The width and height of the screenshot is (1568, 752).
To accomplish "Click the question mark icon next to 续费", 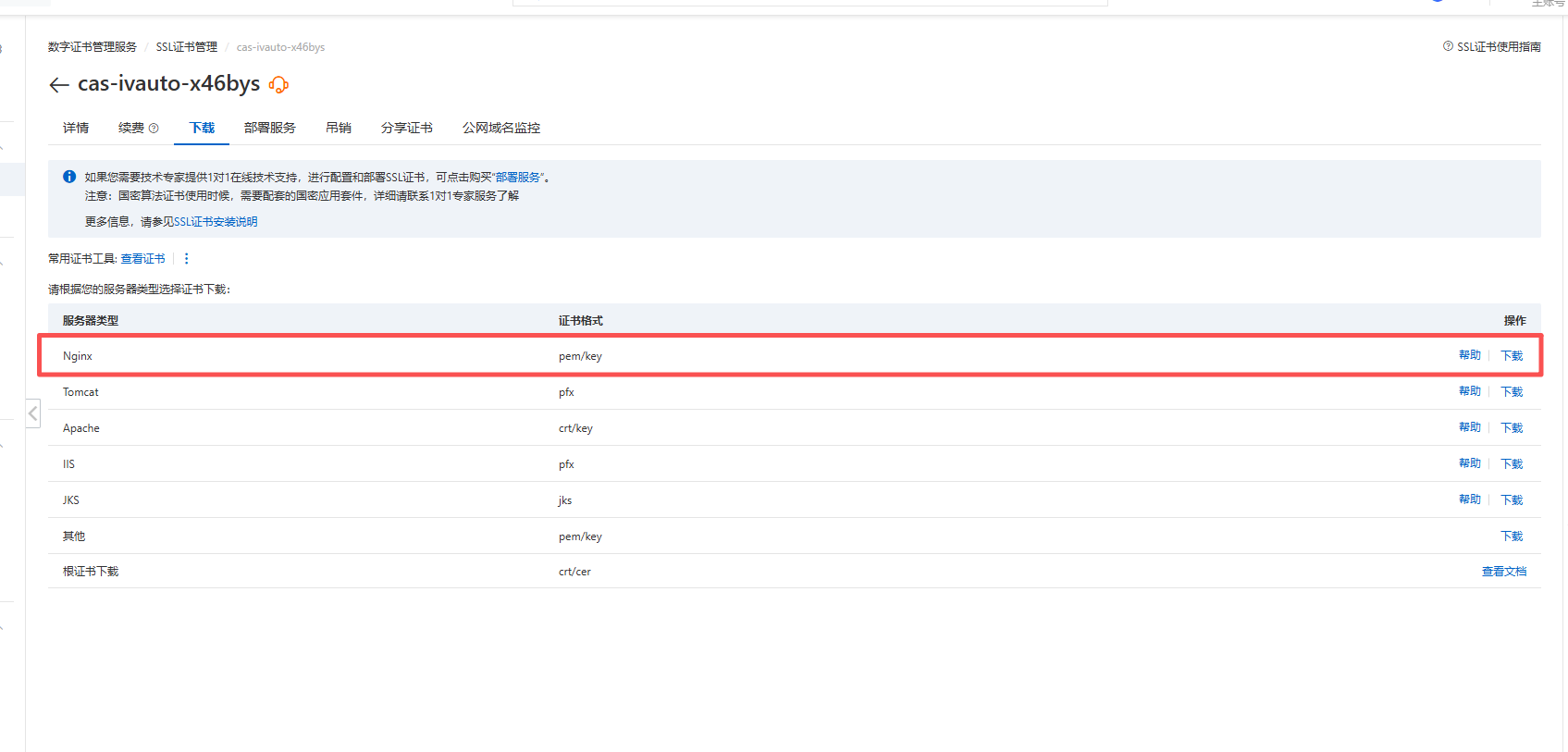I will coord(154,129).
